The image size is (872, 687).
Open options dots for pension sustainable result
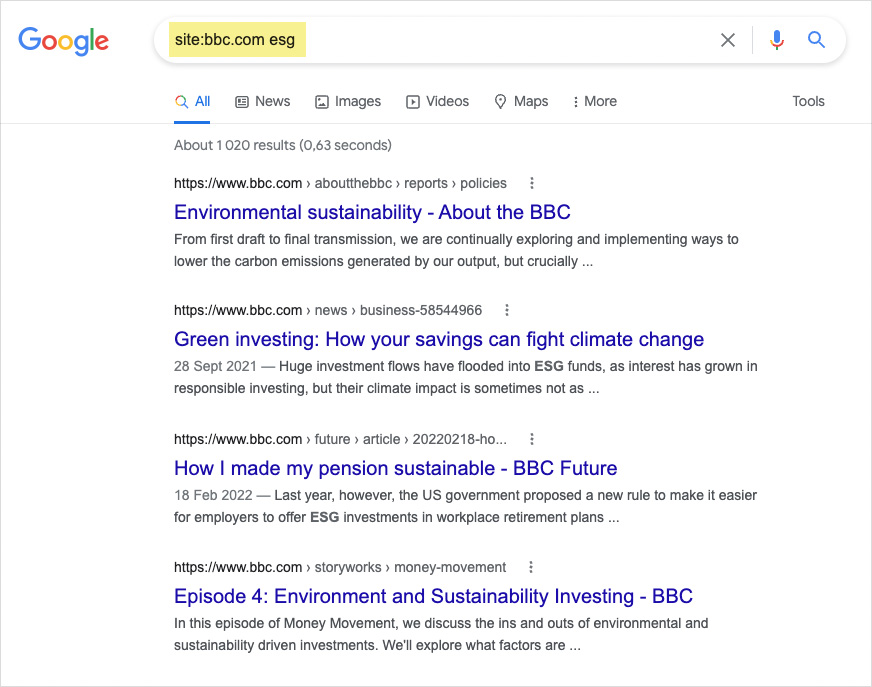(532, 439)
